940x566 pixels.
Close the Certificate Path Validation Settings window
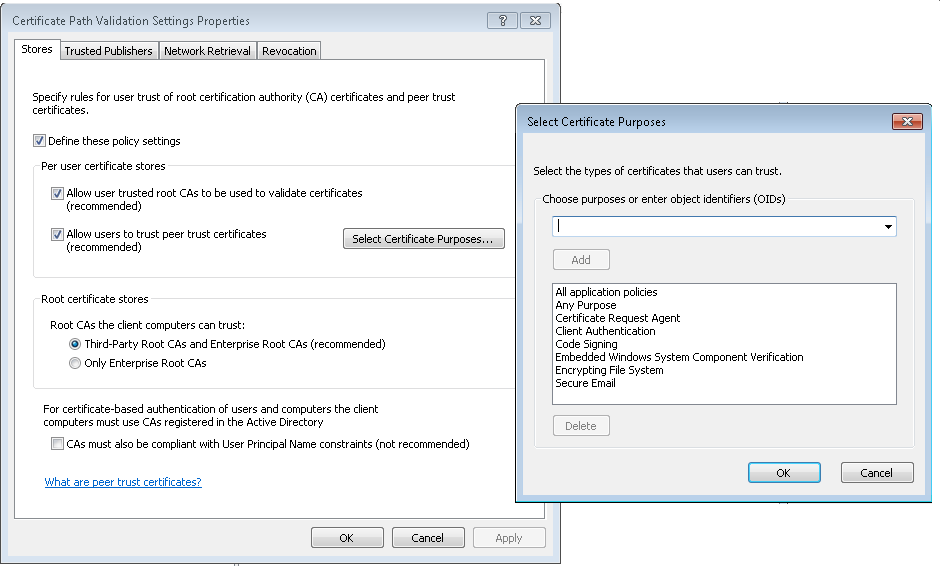click(x=535, y=20)
